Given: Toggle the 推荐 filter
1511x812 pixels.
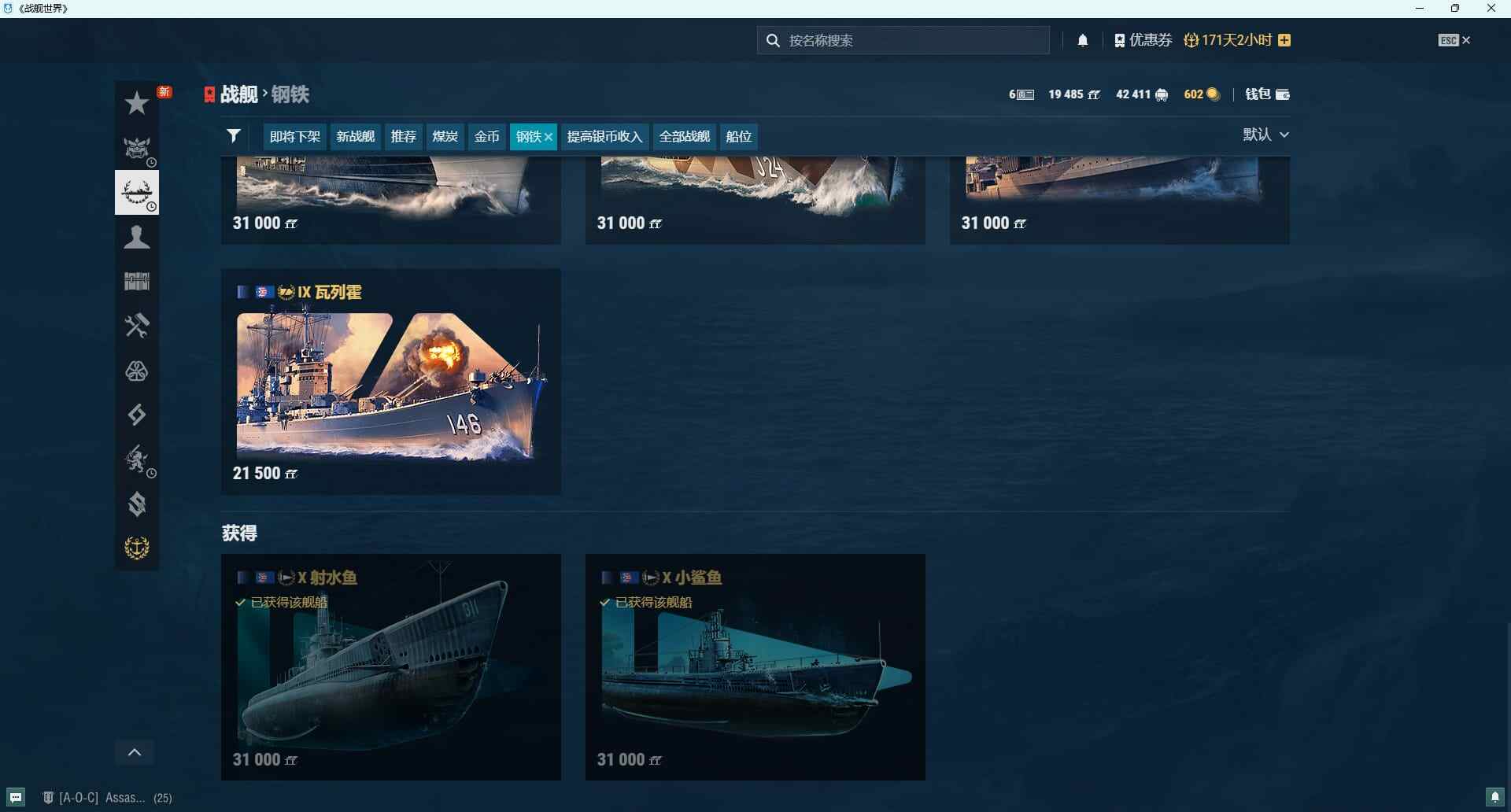Looking at the screenshot, I should click(404, 137).
